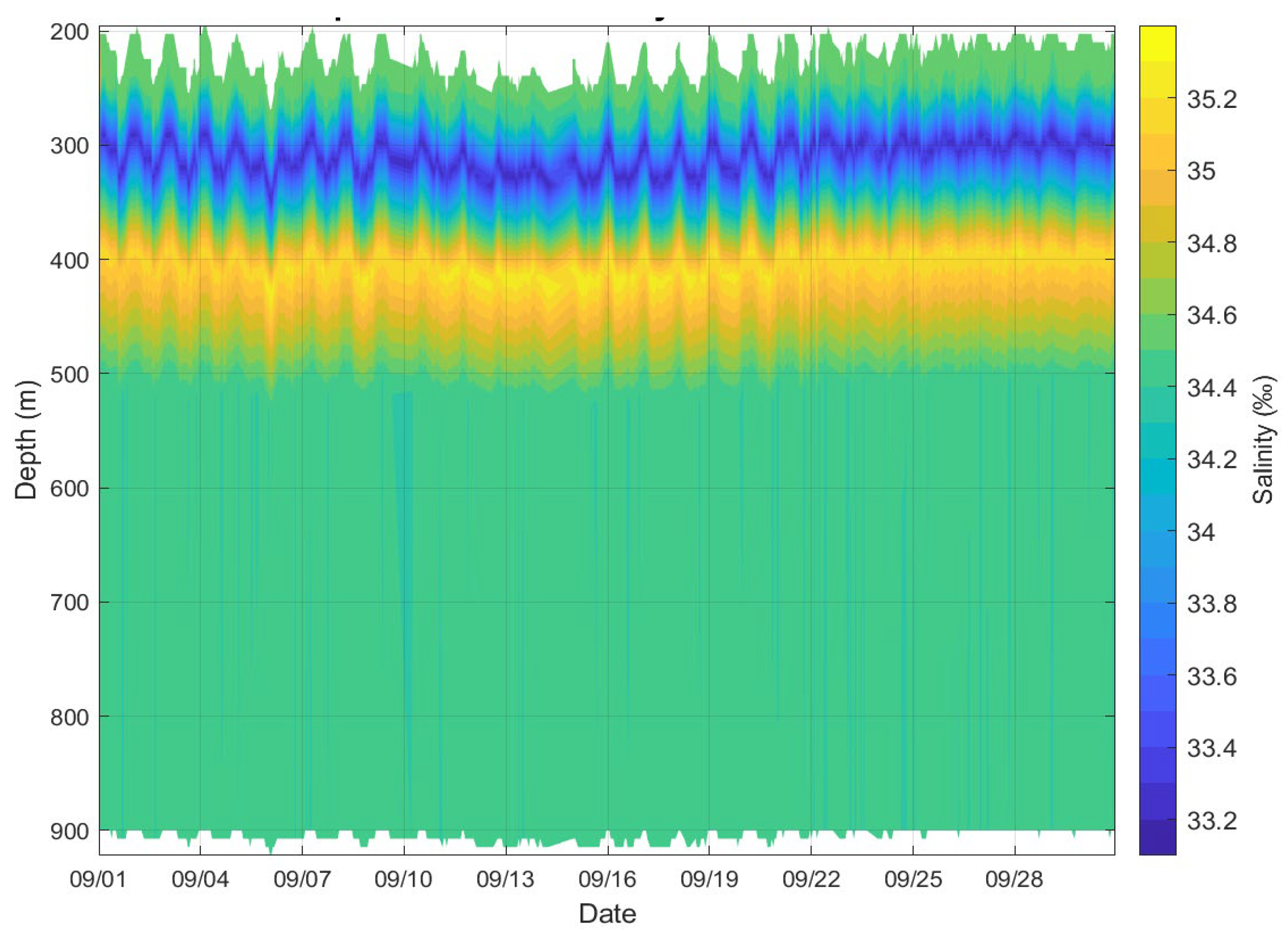Click the green region below 600 m

(x=568, y=625)
